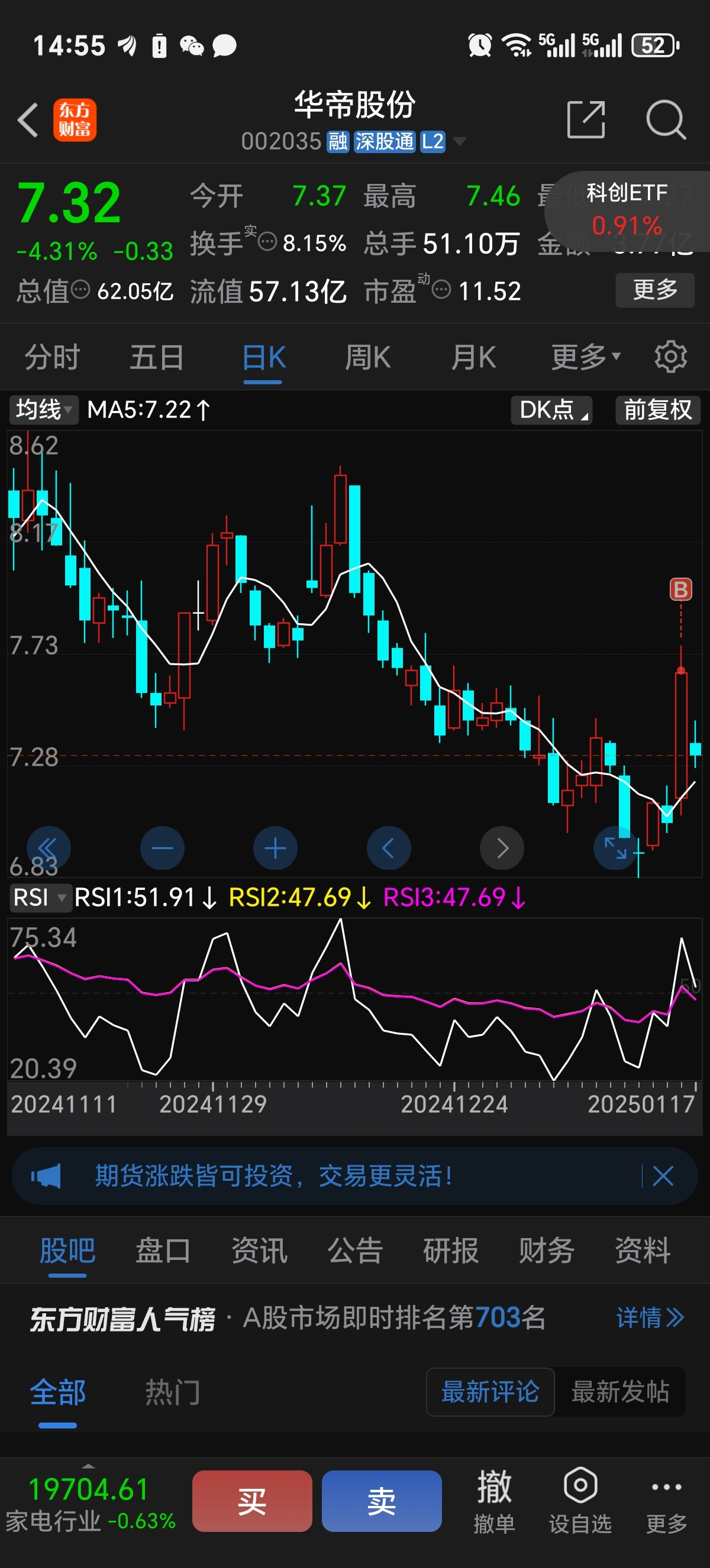Tap the RSI2:47.69 yellow reading

300,898
